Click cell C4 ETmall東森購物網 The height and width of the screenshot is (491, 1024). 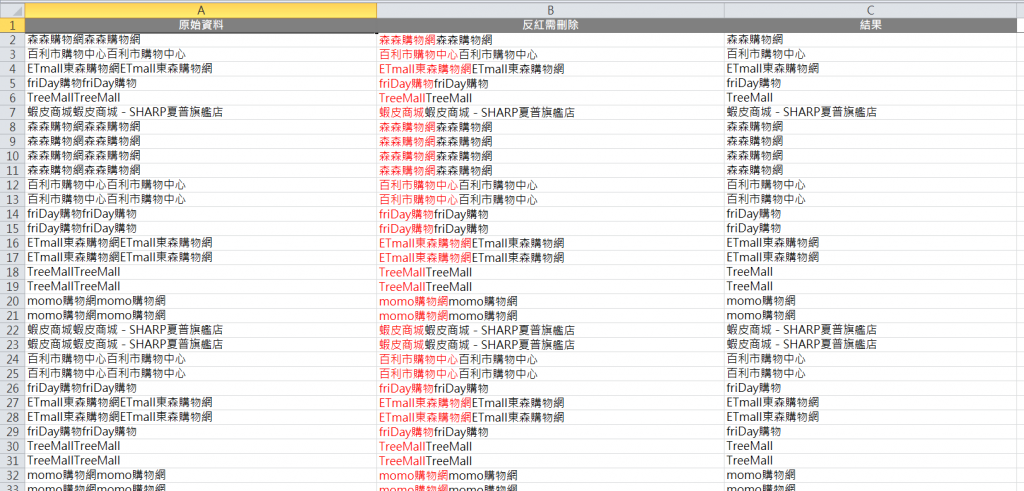coord(871,69)
